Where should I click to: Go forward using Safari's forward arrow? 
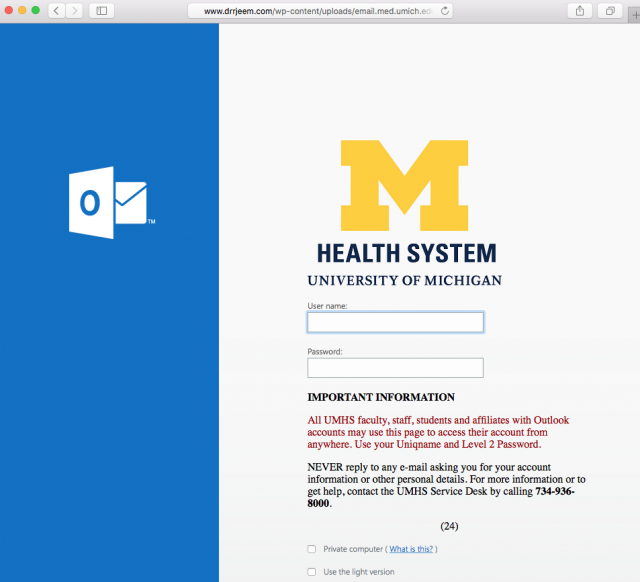click(x=74, y=11)
